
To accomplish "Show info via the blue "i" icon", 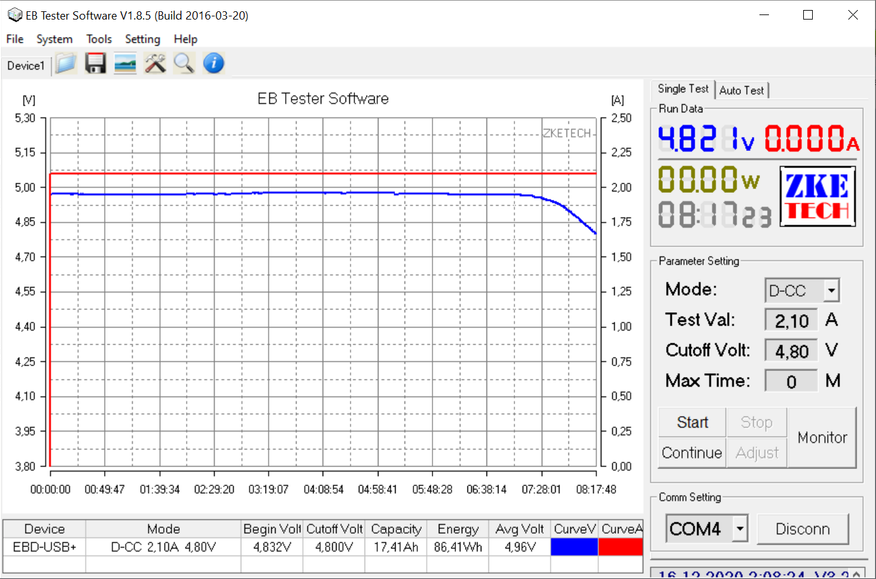I will [213, 64].
